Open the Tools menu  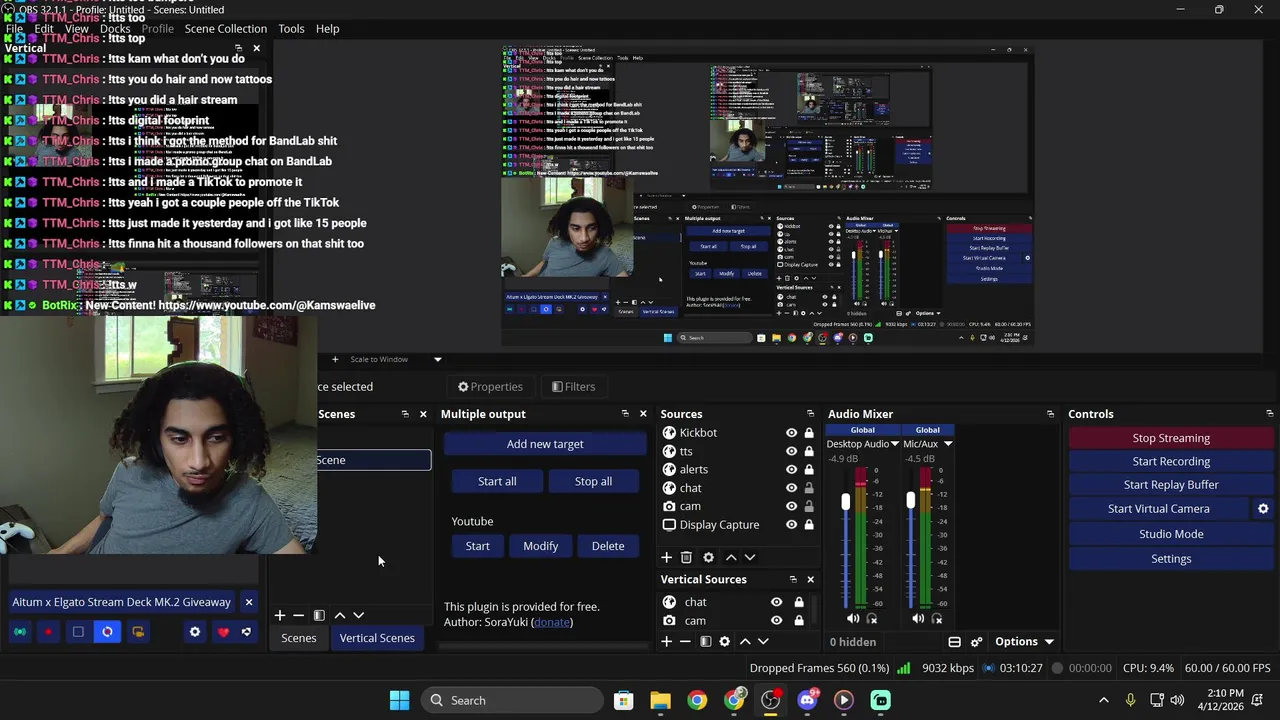coord(291,29)
